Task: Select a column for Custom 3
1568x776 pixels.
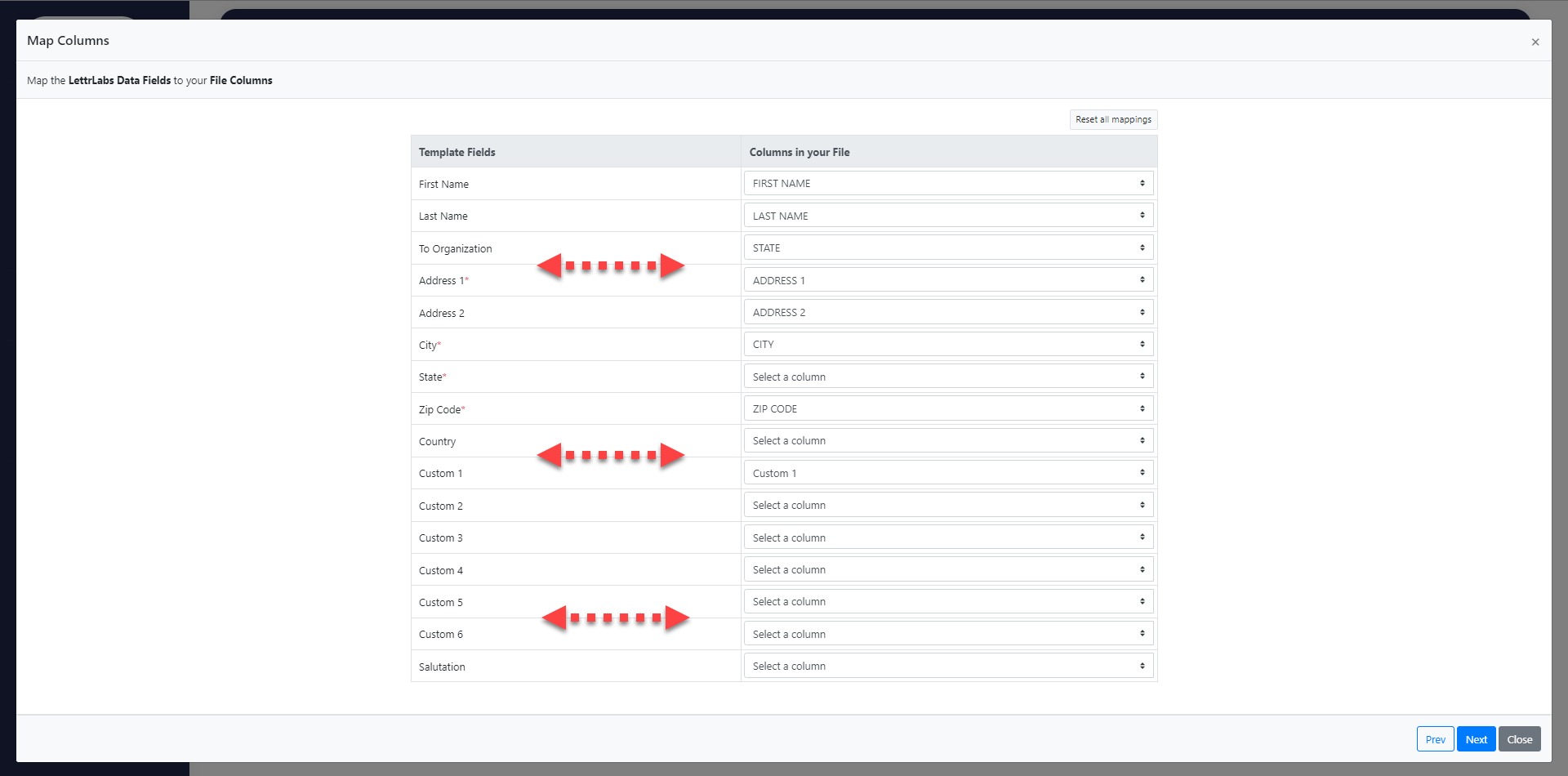Action: tap(947, 537)
